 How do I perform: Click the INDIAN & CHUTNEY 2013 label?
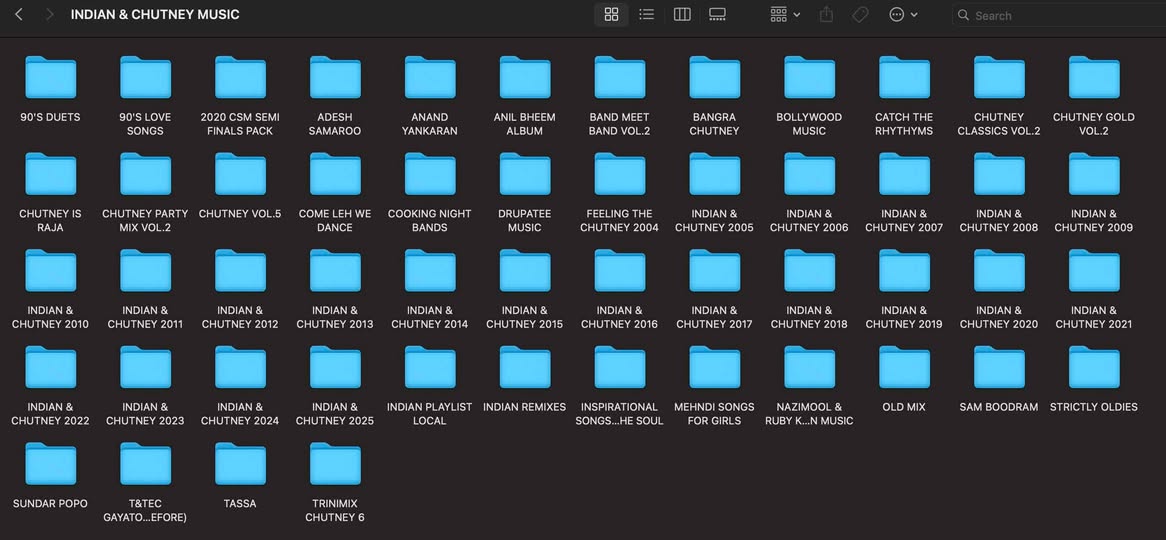pos(335,318)
